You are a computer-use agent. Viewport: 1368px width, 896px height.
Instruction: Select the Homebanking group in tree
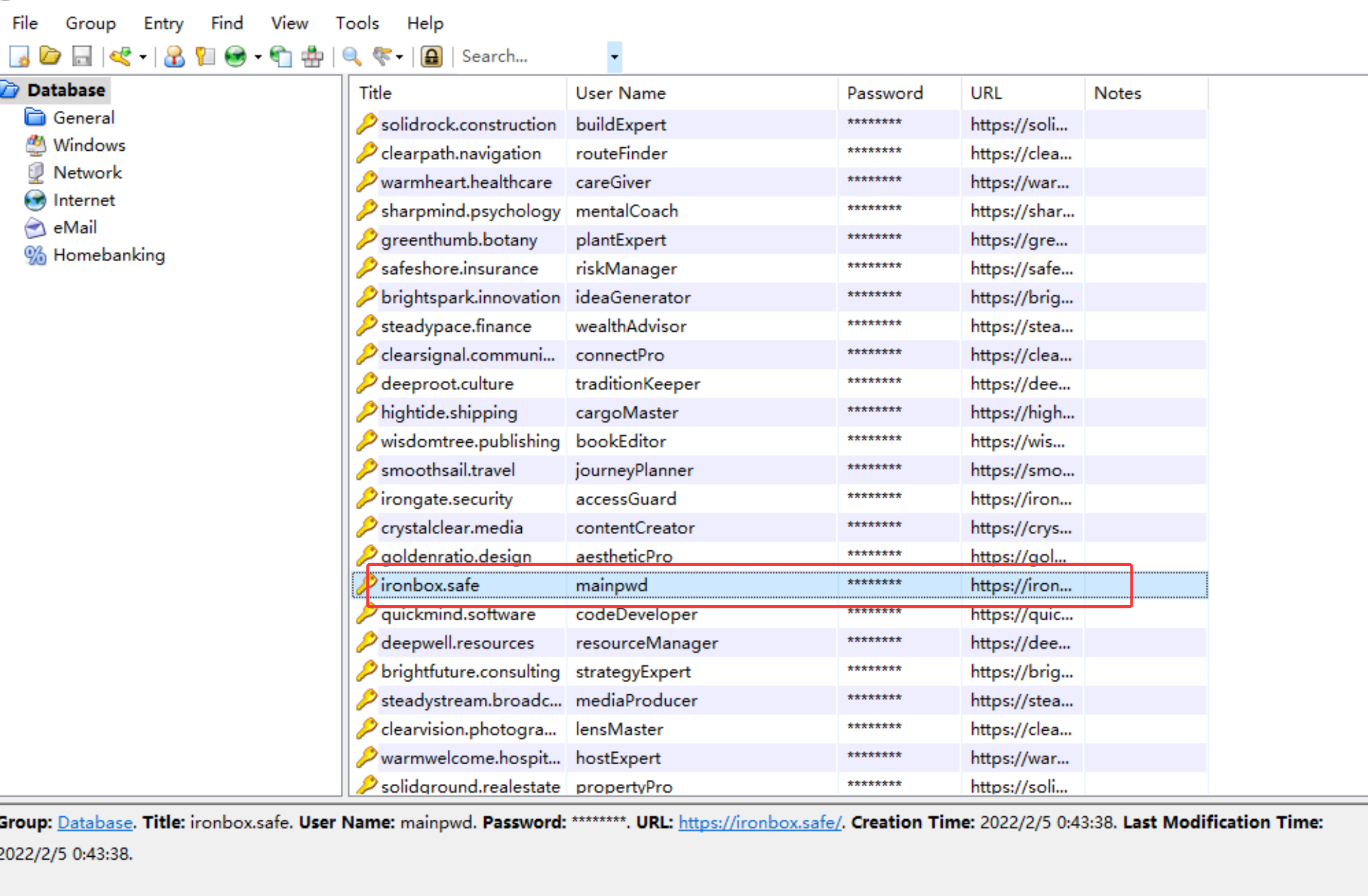(x=109, y=254)
